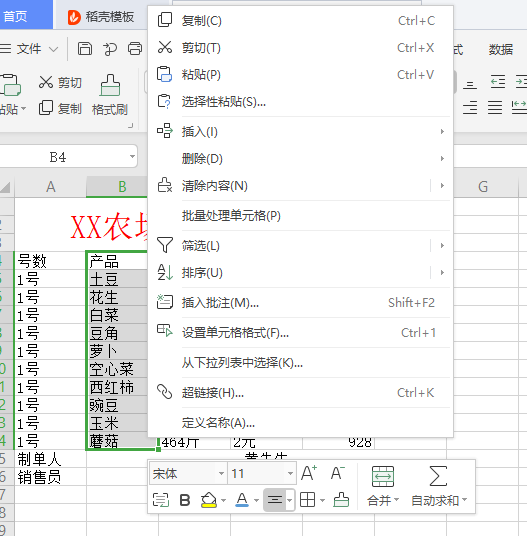The height and width of the screenshot is (536, 527).
Task: Click the insert comment icon
Action: coord(165,302)
